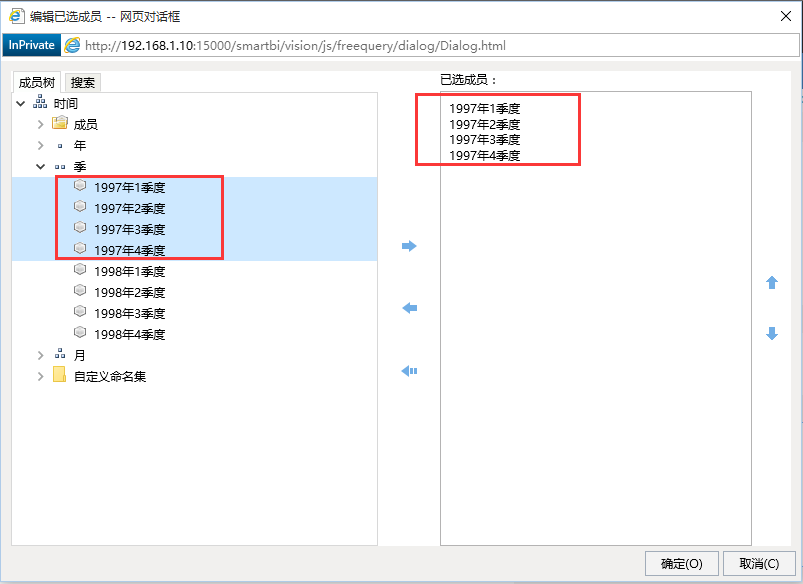This screenshot has height=584, width=803.
Task: Click the 月 level icon
Action: tap(60, 354)
